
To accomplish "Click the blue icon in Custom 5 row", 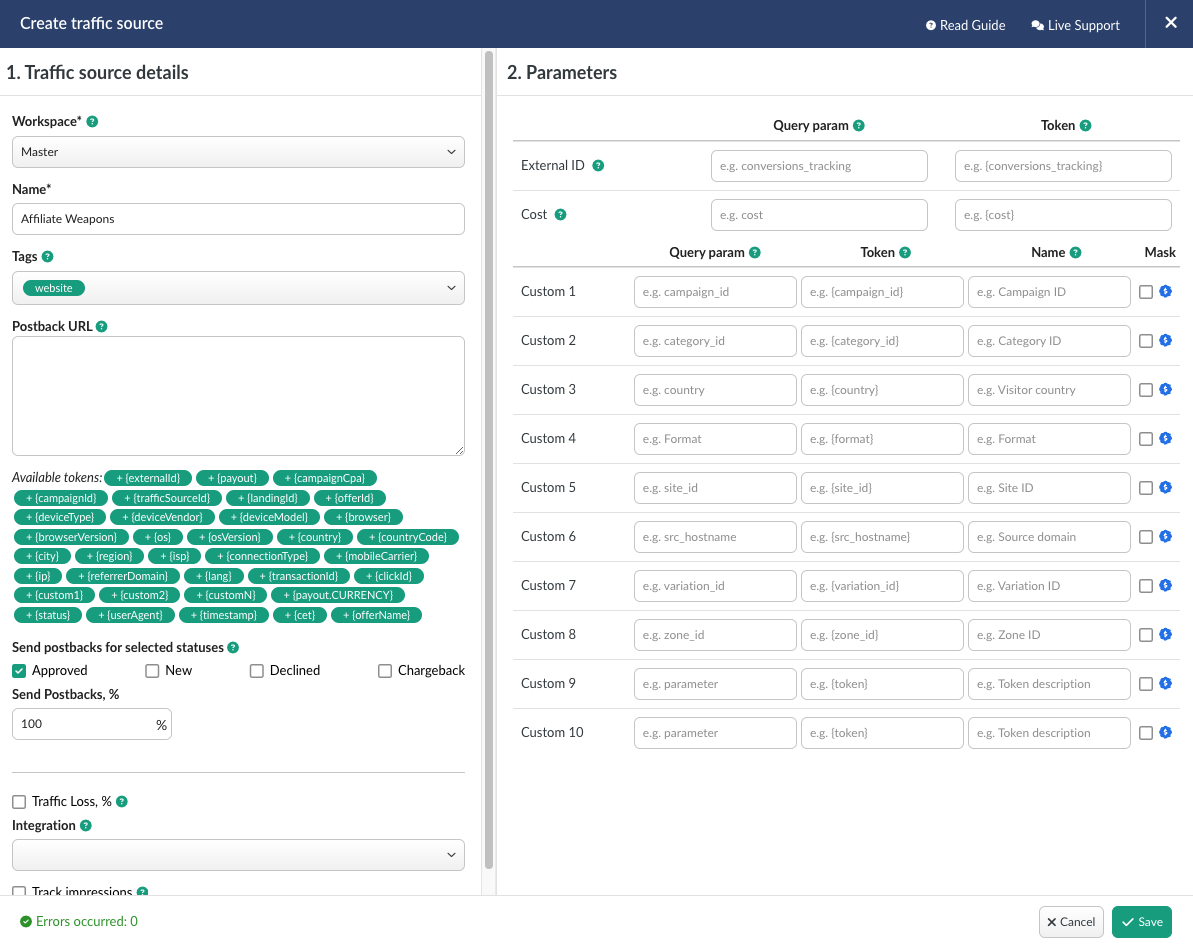I will pos(1165,488).
